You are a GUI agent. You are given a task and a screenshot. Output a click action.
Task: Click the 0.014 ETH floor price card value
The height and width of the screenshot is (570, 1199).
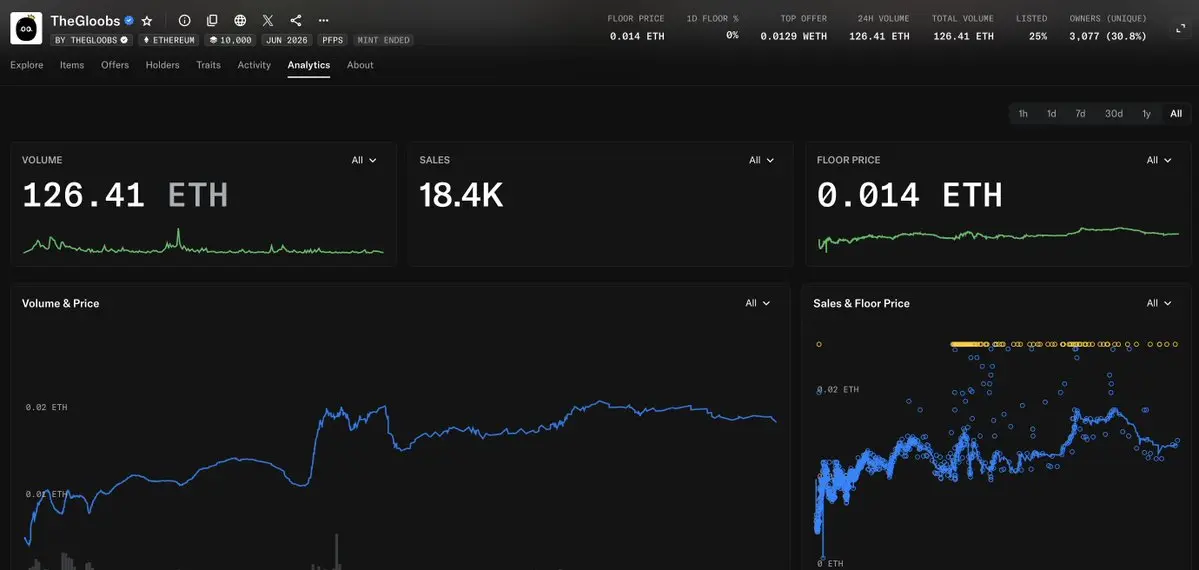click(909, 196)
